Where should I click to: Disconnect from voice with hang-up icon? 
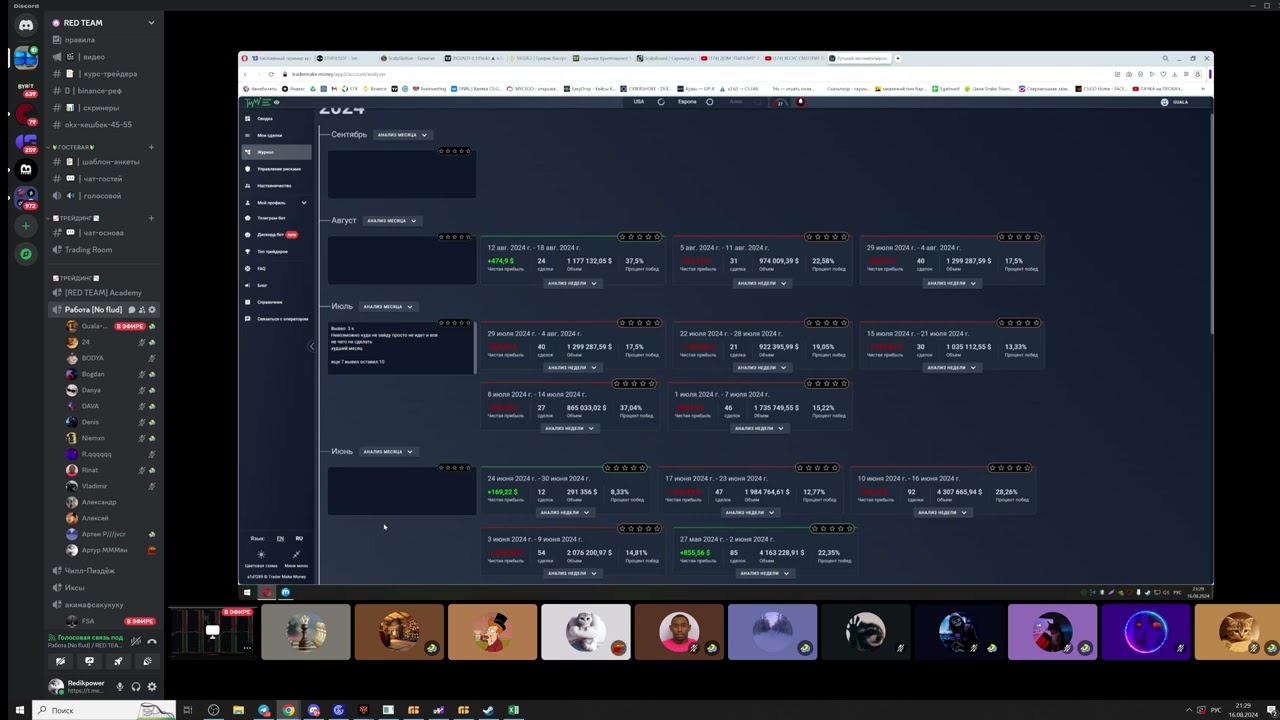(x=152, y=641)
